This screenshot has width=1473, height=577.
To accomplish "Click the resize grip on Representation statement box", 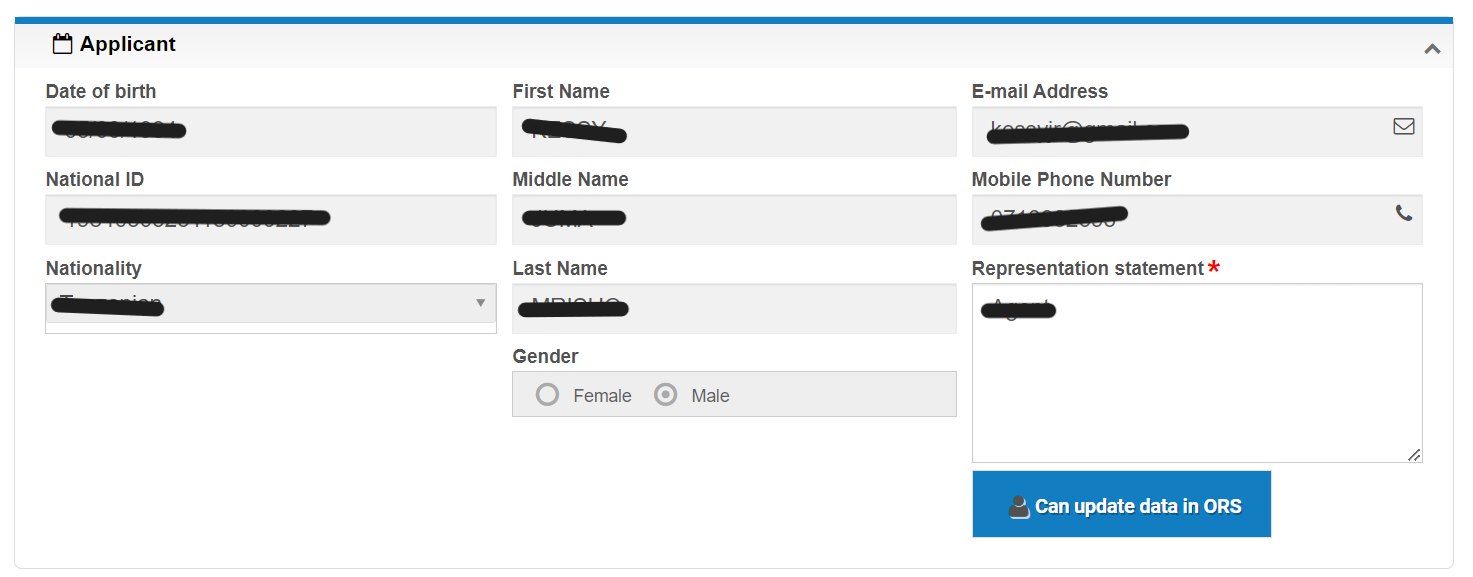I will coord(1416,456).
